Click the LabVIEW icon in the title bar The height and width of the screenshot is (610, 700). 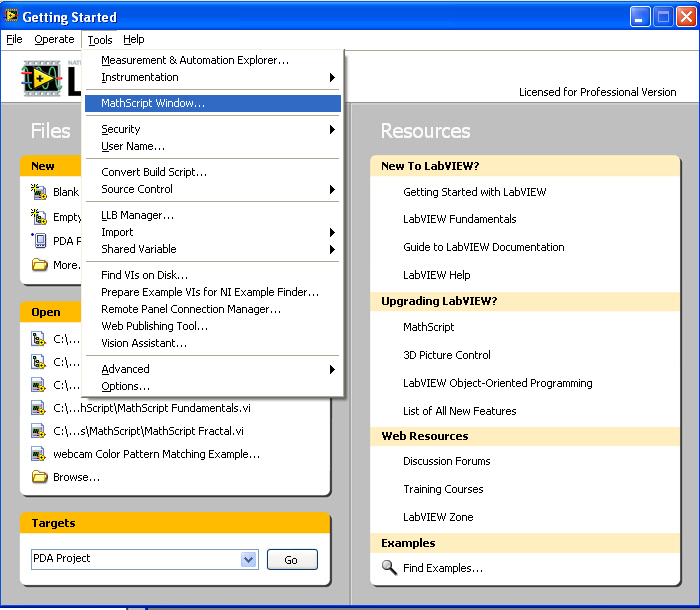pyautogui.click(x=11, y=16)
